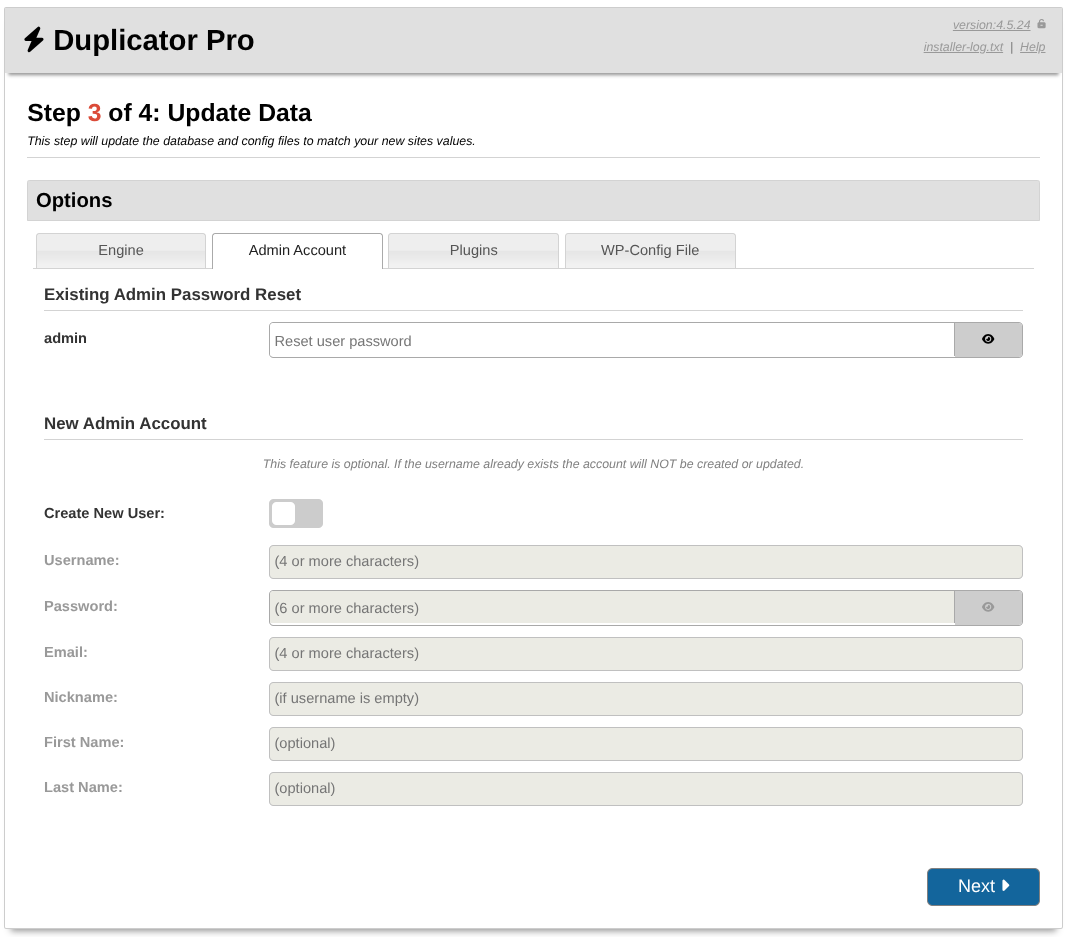
Task: Click the new account Password input
Action: tap(611, 607)
